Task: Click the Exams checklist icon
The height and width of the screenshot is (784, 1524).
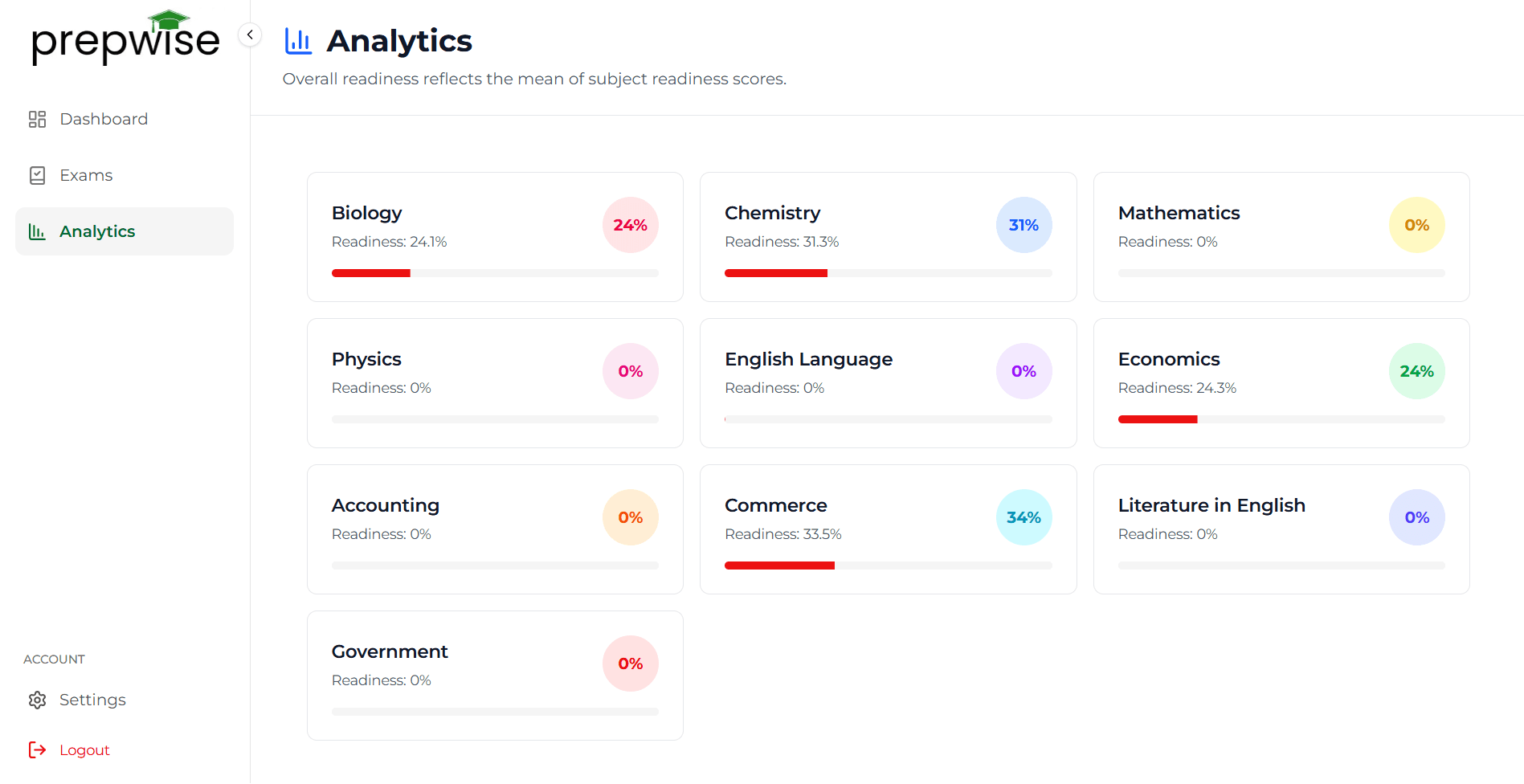Action: click(x=37, y=176)
